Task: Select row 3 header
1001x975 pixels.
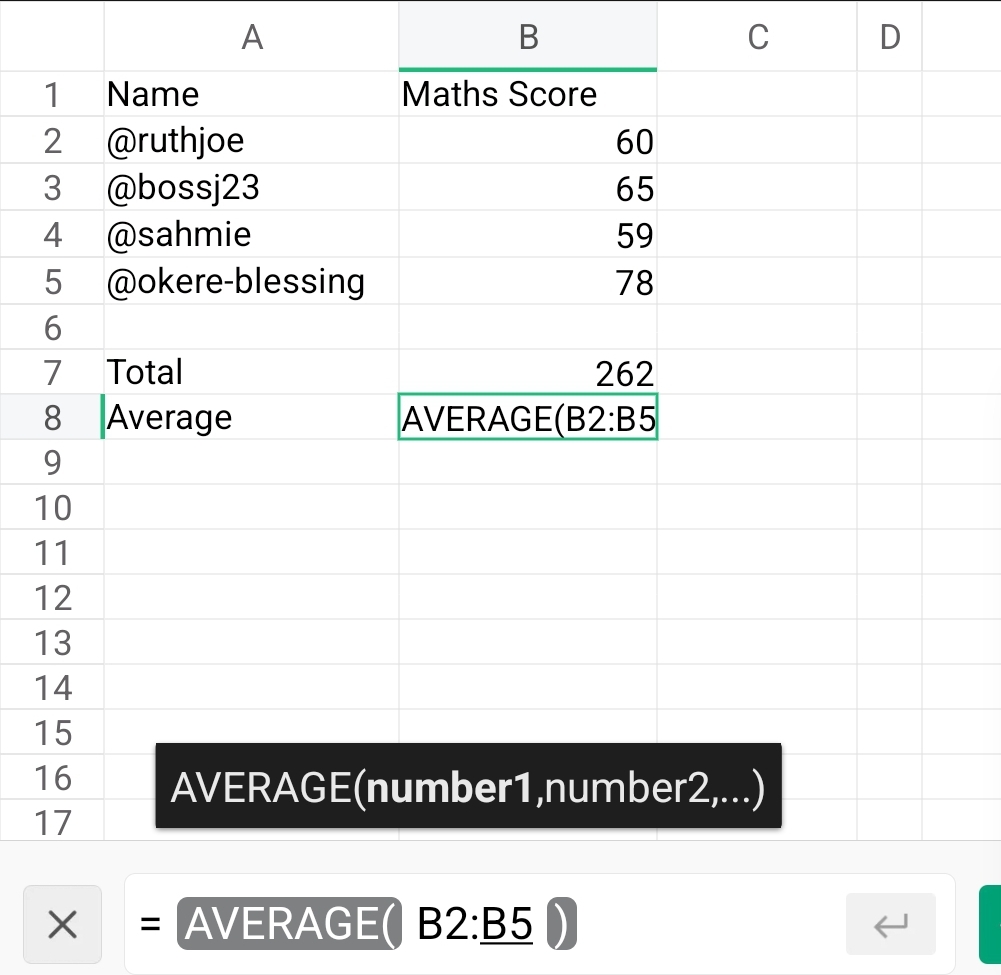Action: pos(52,188)
